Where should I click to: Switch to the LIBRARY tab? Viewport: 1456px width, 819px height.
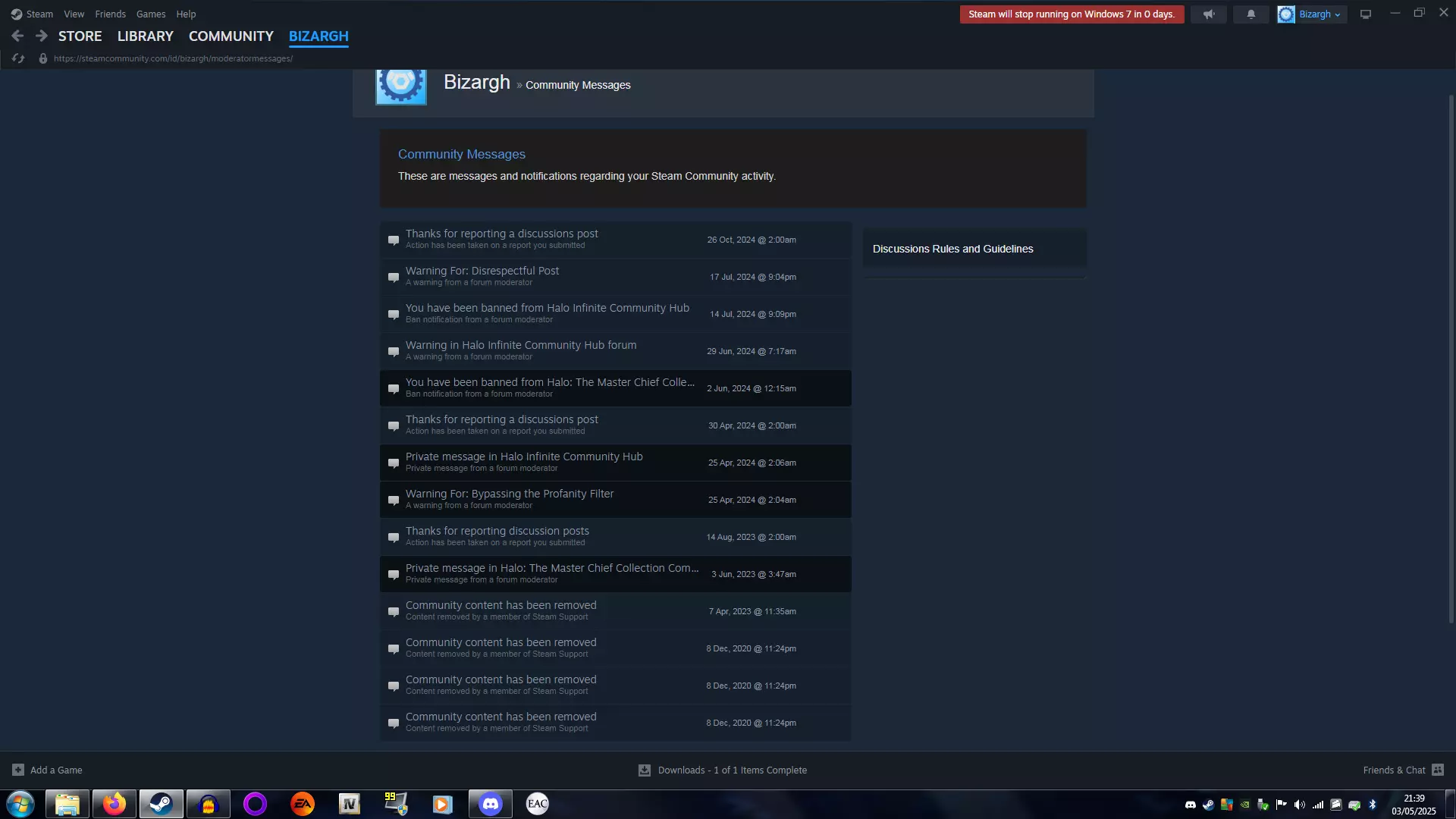pyautogui.click(x=145, y=36)
